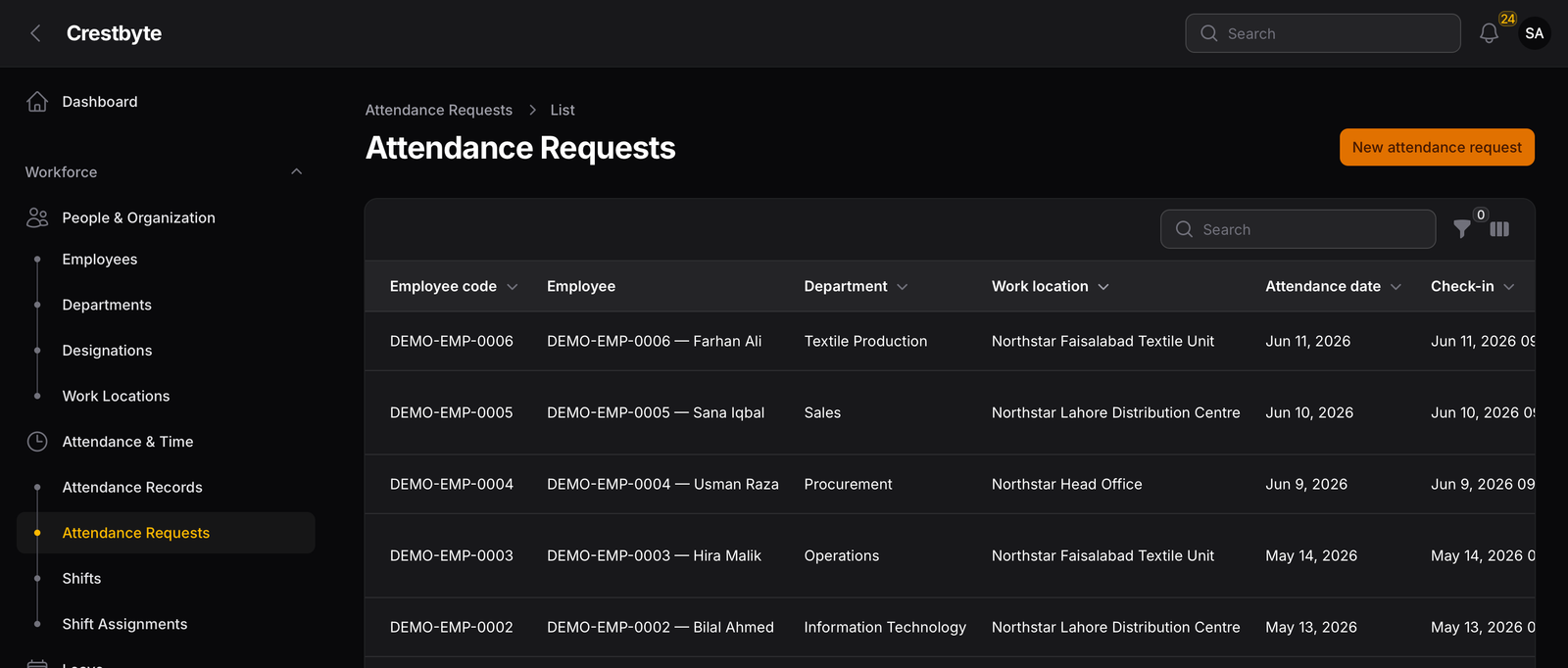Click employee Bilal Ahmed cell
Screen dimensions: 1568x668
pos(661,627)
